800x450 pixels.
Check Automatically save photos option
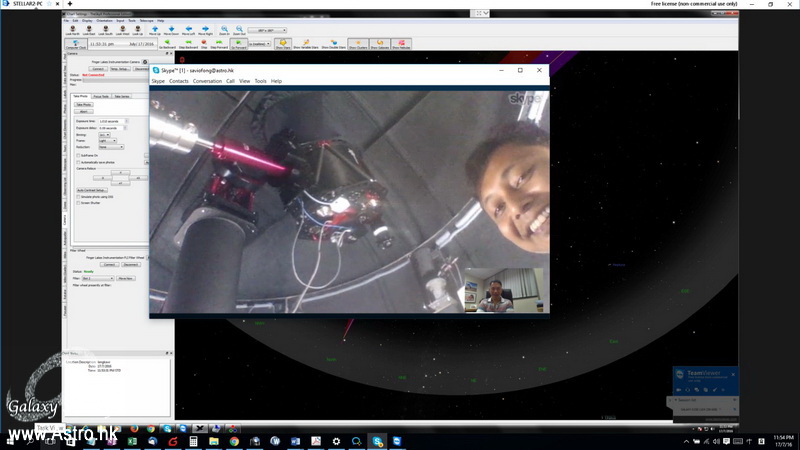coord(78,162)
